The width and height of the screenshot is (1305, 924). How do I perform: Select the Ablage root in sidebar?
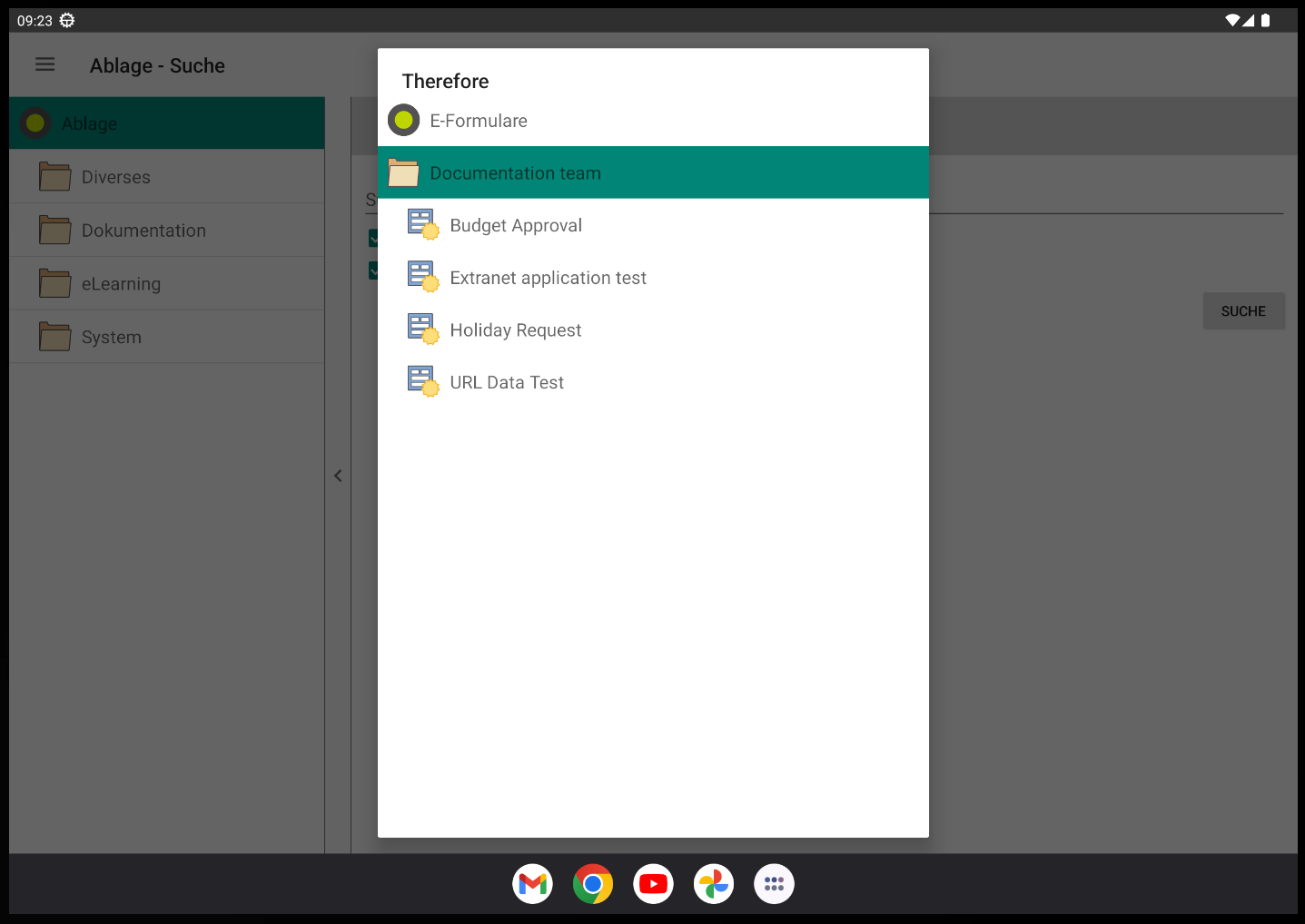point(167,123)
